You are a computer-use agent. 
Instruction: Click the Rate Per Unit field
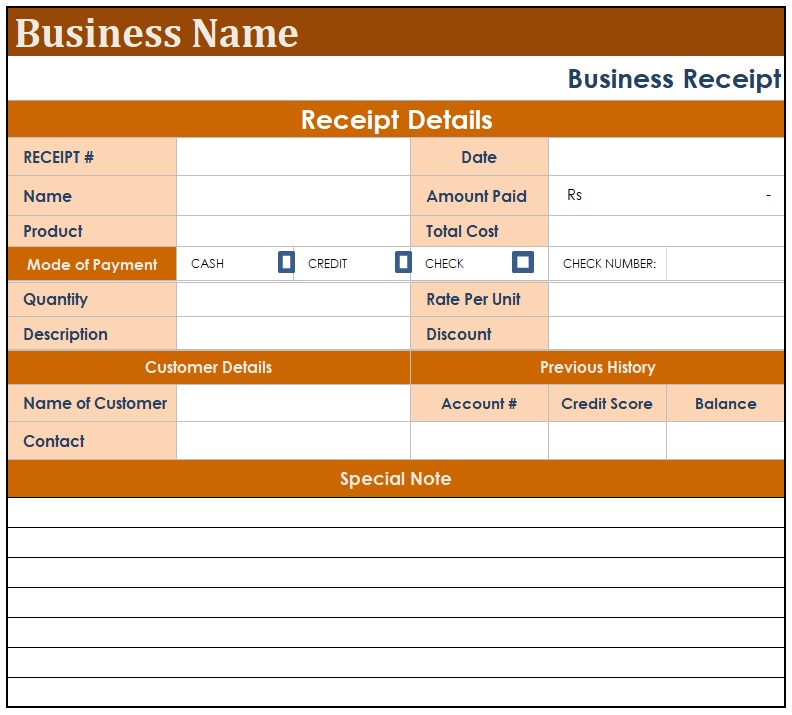pyautogui.click(x=666, y=299)
